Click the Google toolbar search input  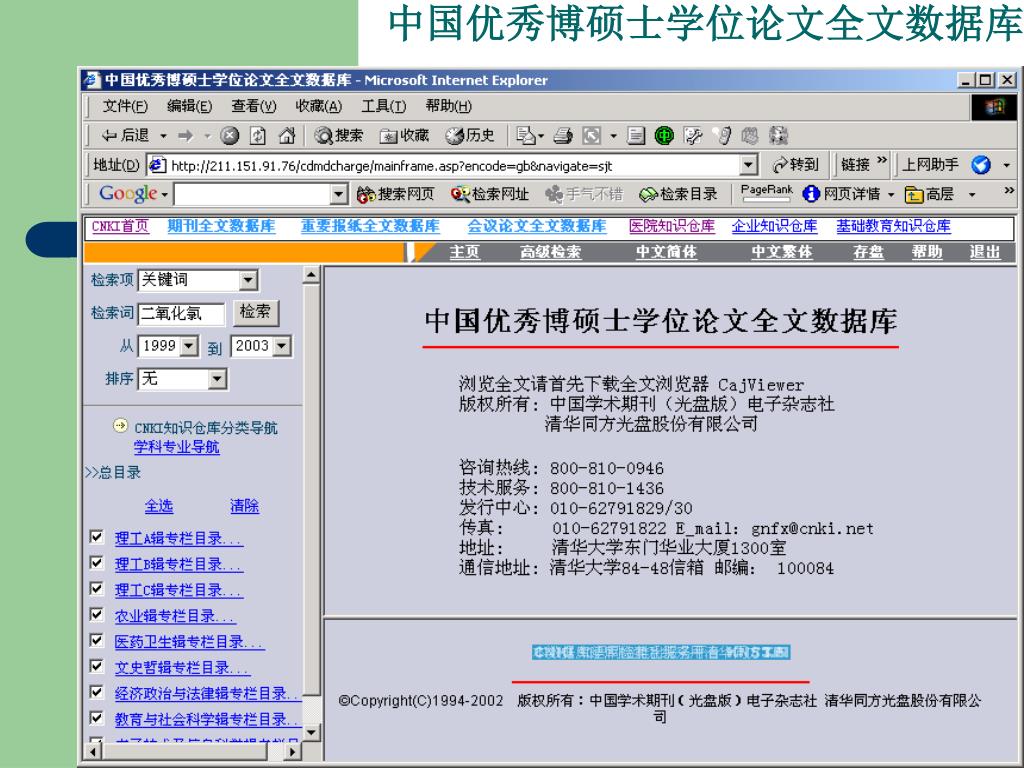(252, 194)
